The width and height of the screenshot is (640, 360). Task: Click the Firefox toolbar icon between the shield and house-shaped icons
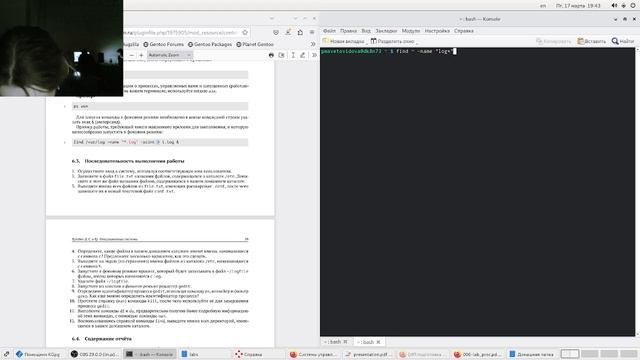coord(288,32)
